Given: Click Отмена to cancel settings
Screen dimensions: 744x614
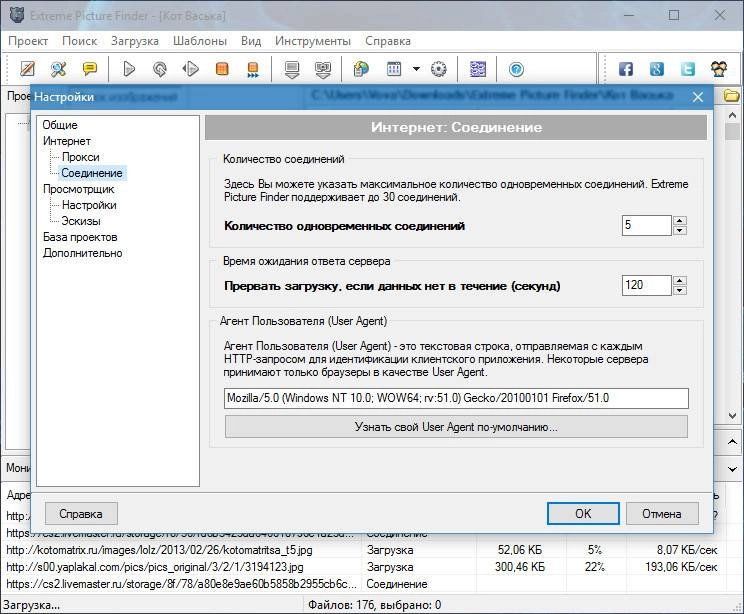Looking at the screenshot, I should point(662,514).
